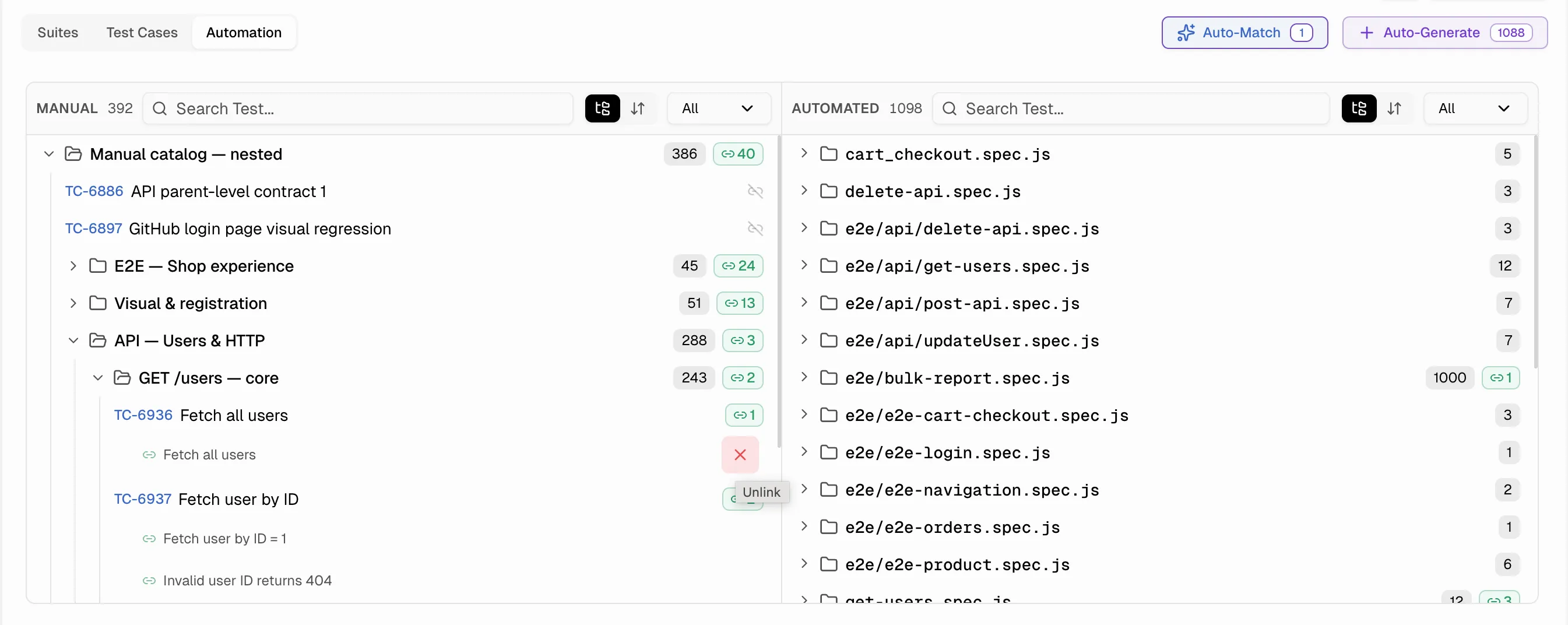Switch to the Suites tab
1568x625 pixels.
coord(58,32)
